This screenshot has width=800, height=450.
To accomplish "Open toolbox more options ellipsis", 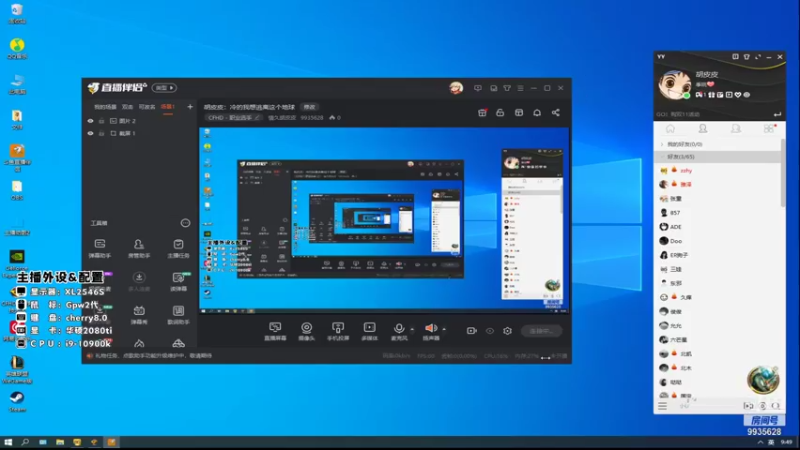I will [185, 223].
